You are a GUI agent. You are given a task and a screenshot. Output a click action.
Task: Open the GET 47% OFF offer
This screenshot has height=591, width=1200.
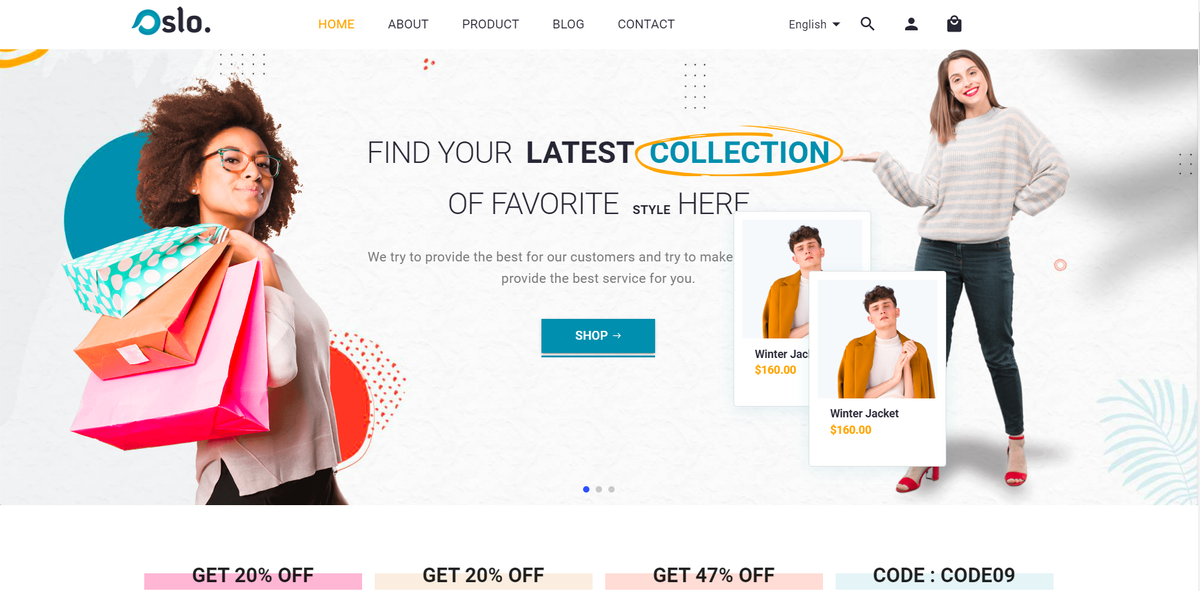coord(714,576)
